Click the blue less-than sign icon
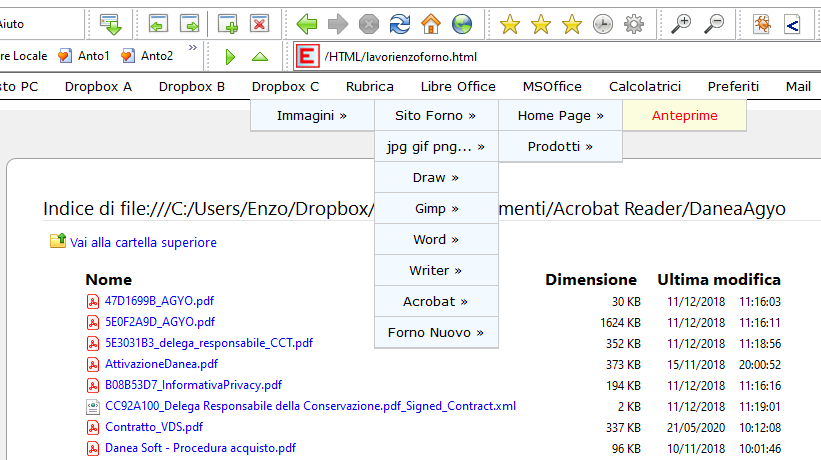 (x=793, y=24)
